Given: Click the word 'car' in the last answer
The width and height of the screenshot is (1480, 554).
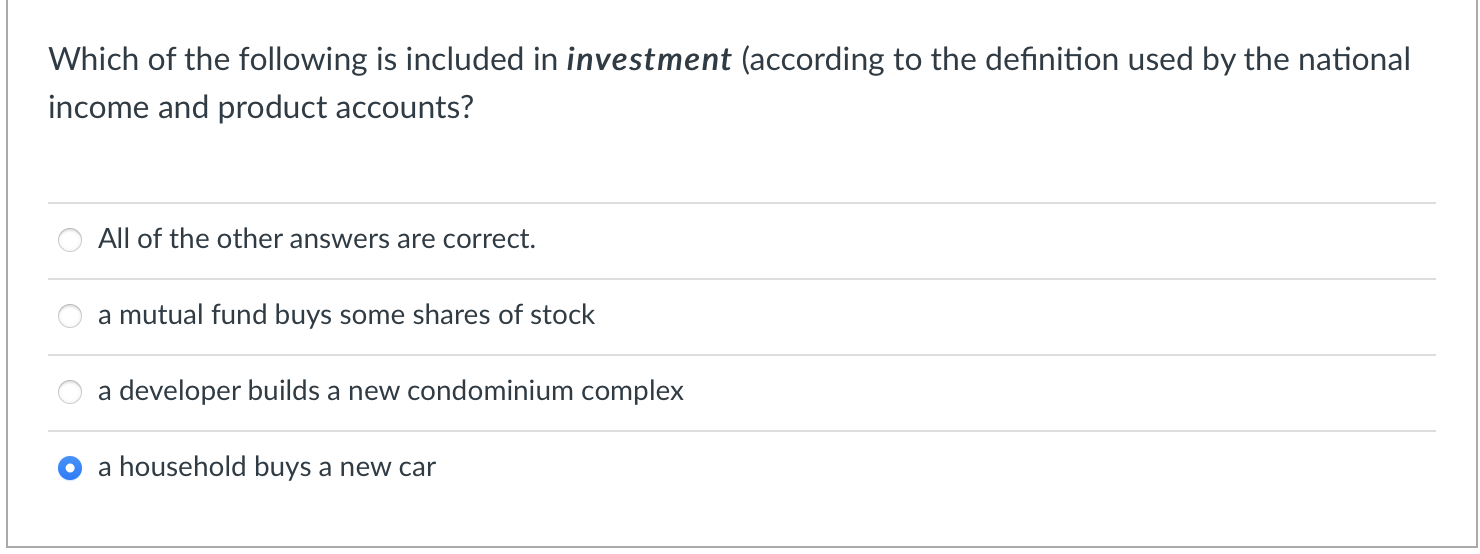Looking at the screenshot, I should point(417,467).
